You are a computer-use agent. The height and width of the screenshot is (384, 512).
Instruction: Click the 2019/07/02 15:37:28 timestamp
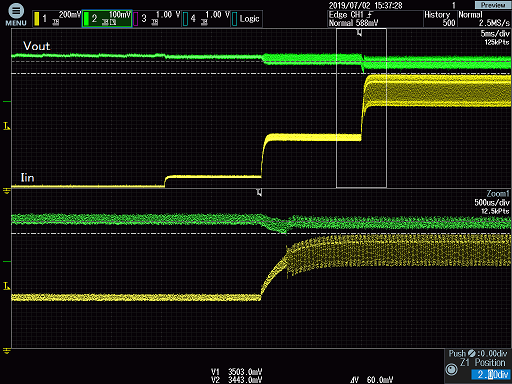click(365, 5)
